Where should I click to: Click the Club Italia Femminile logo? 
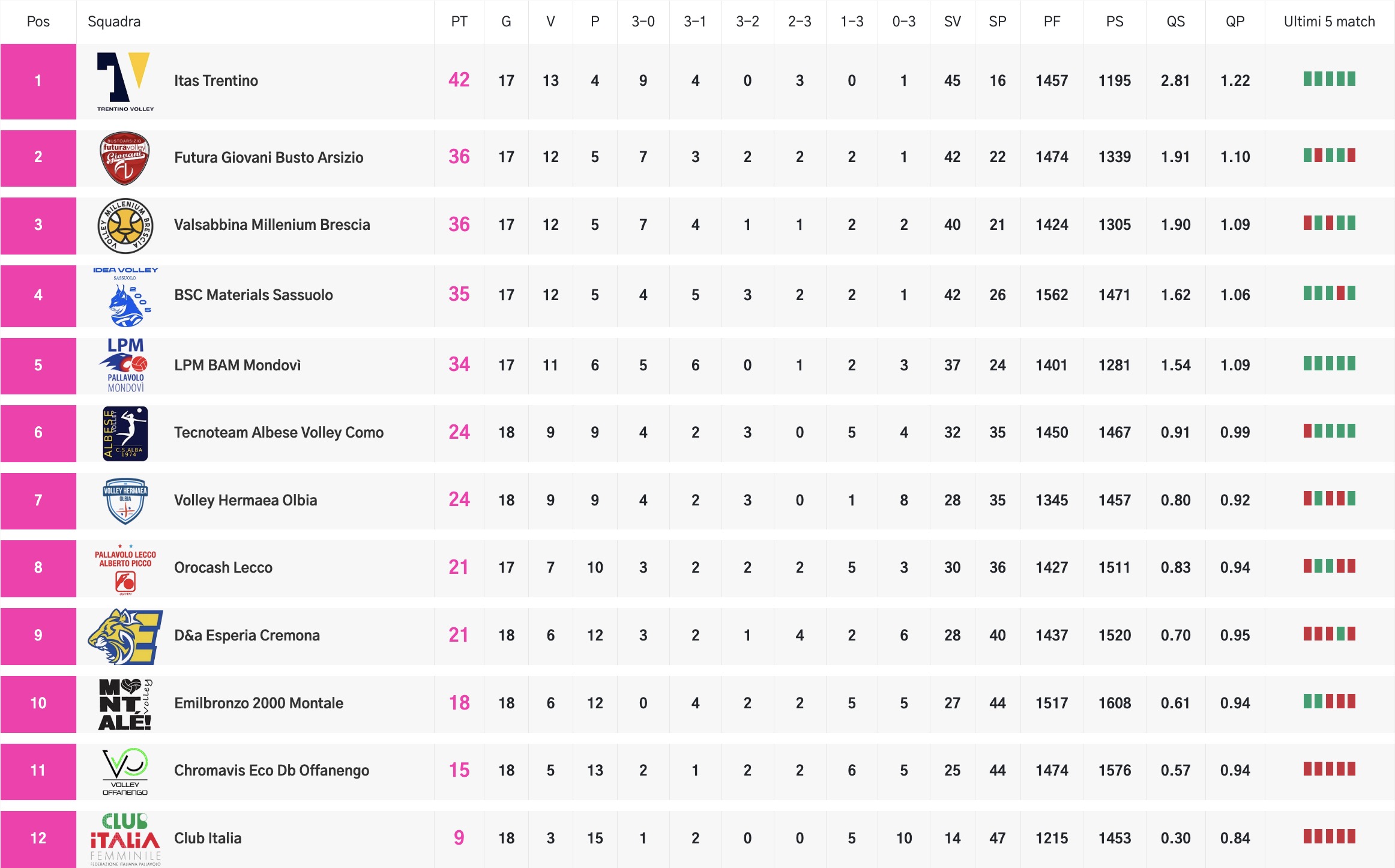(x=125, y=839)
